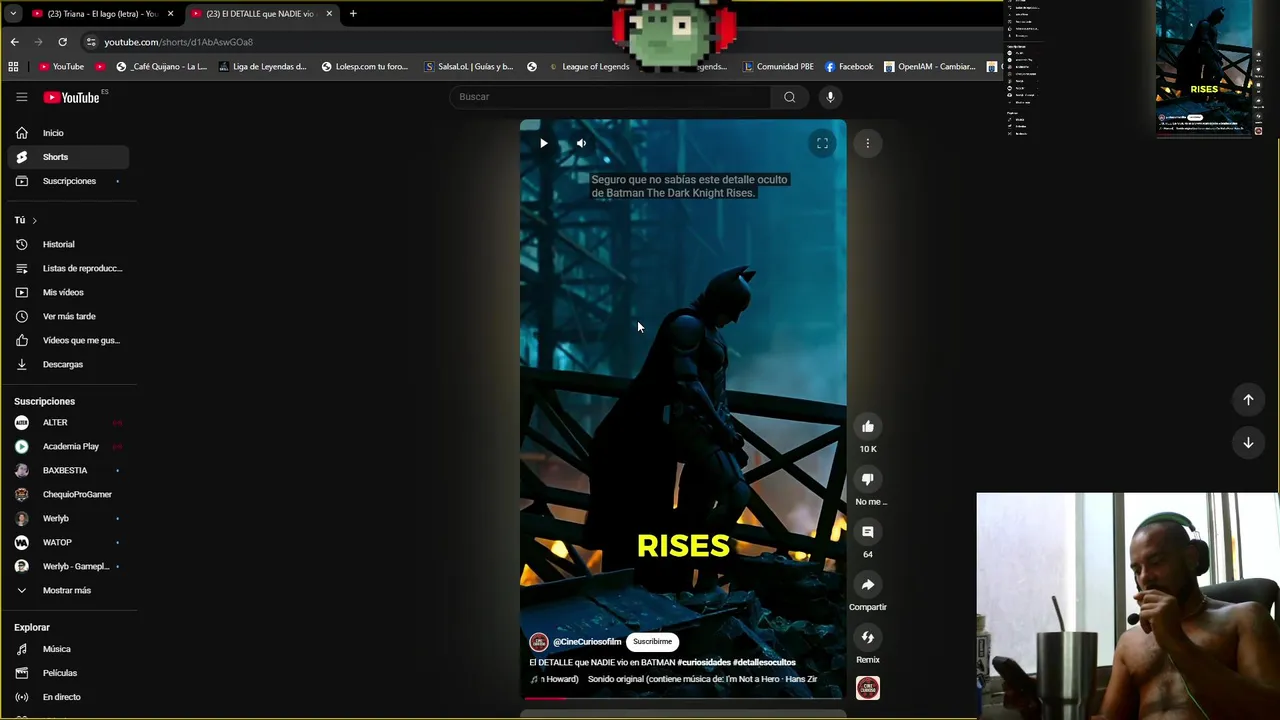This screenshot has width=1280, height=720.
Task: Open Suscripciones in the sidebar
Action: tap(69, 181)
